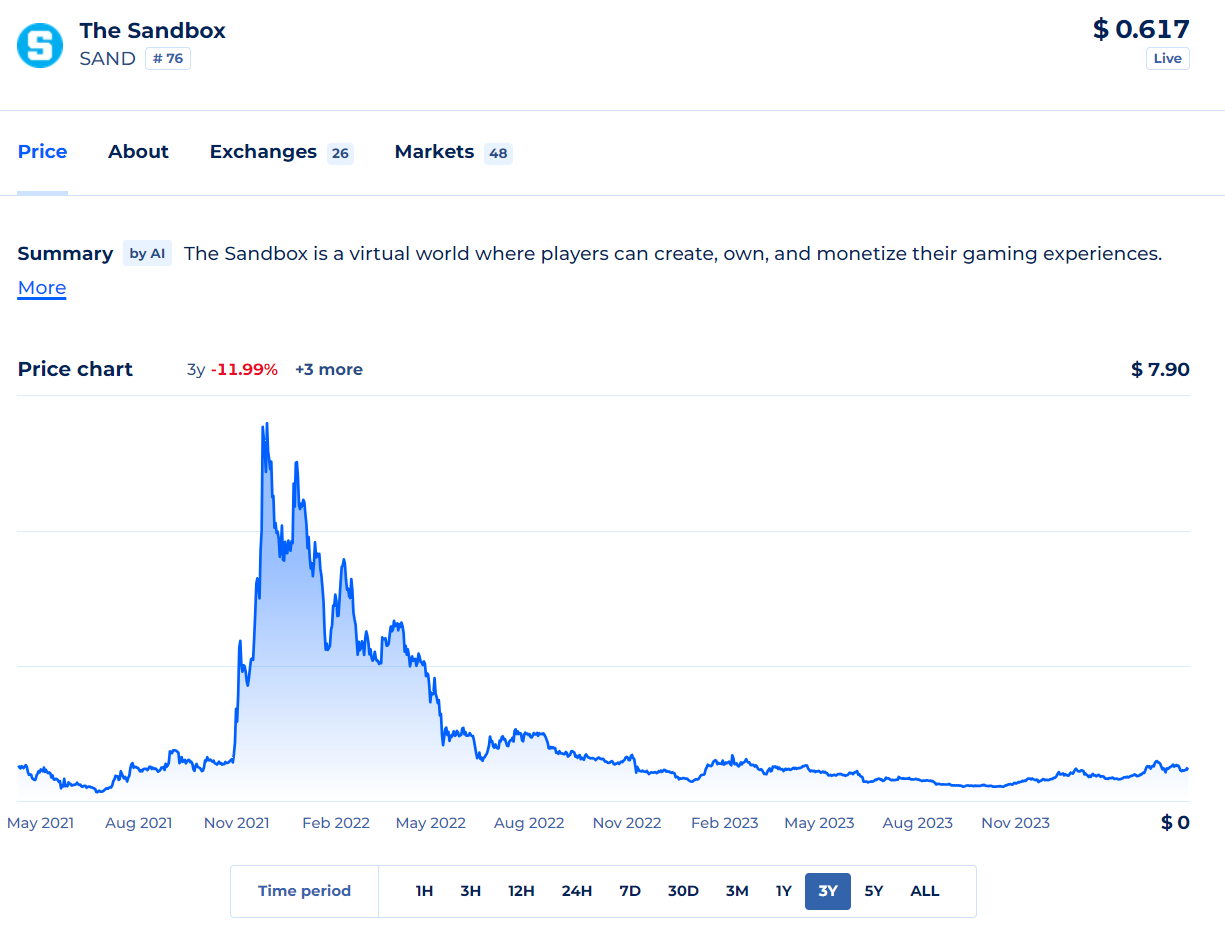Viewport: 1225px width, 925px height.
Task: Select the 24H time period
Action: (x=577, y=891)
